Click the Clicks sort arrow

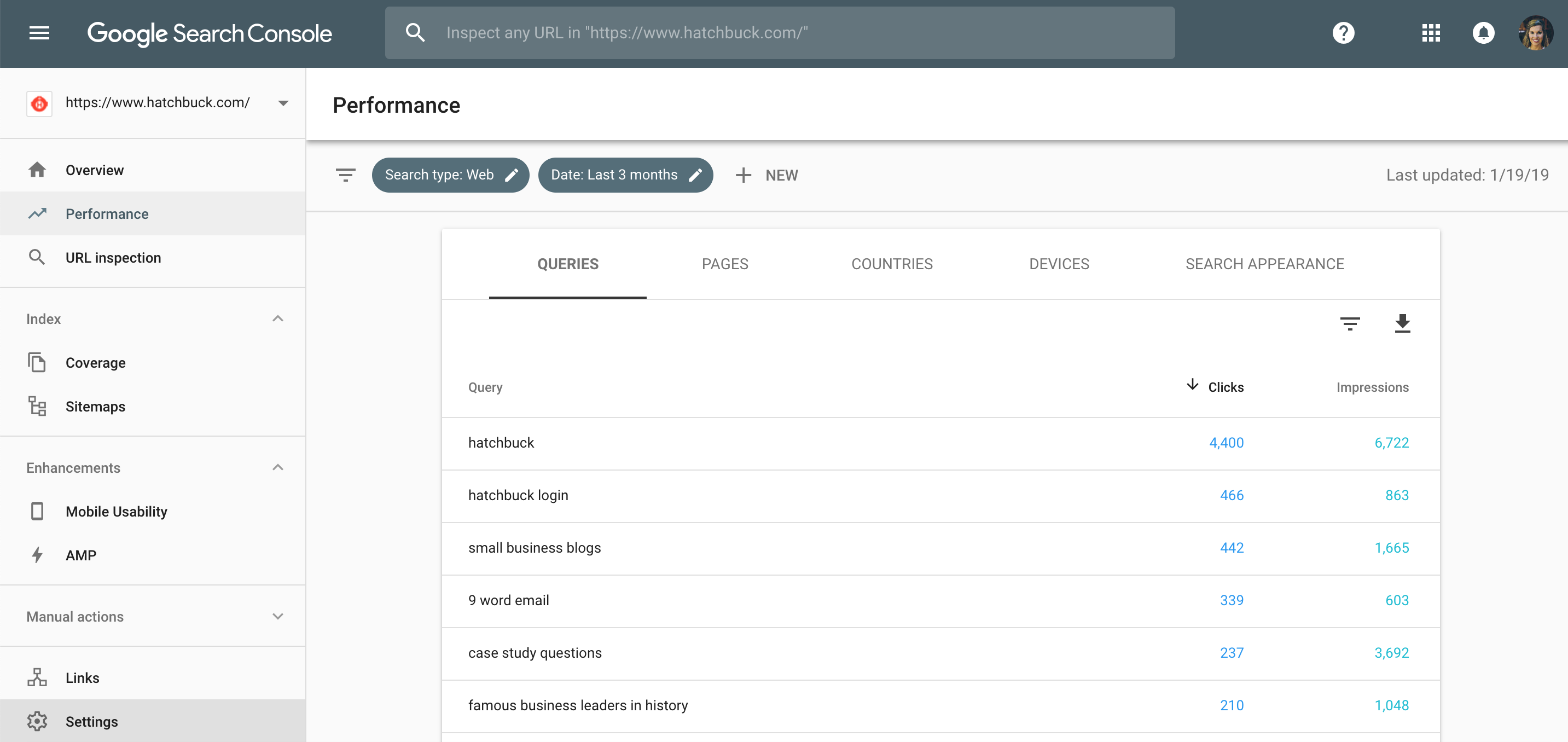[x=1192, y=385]
